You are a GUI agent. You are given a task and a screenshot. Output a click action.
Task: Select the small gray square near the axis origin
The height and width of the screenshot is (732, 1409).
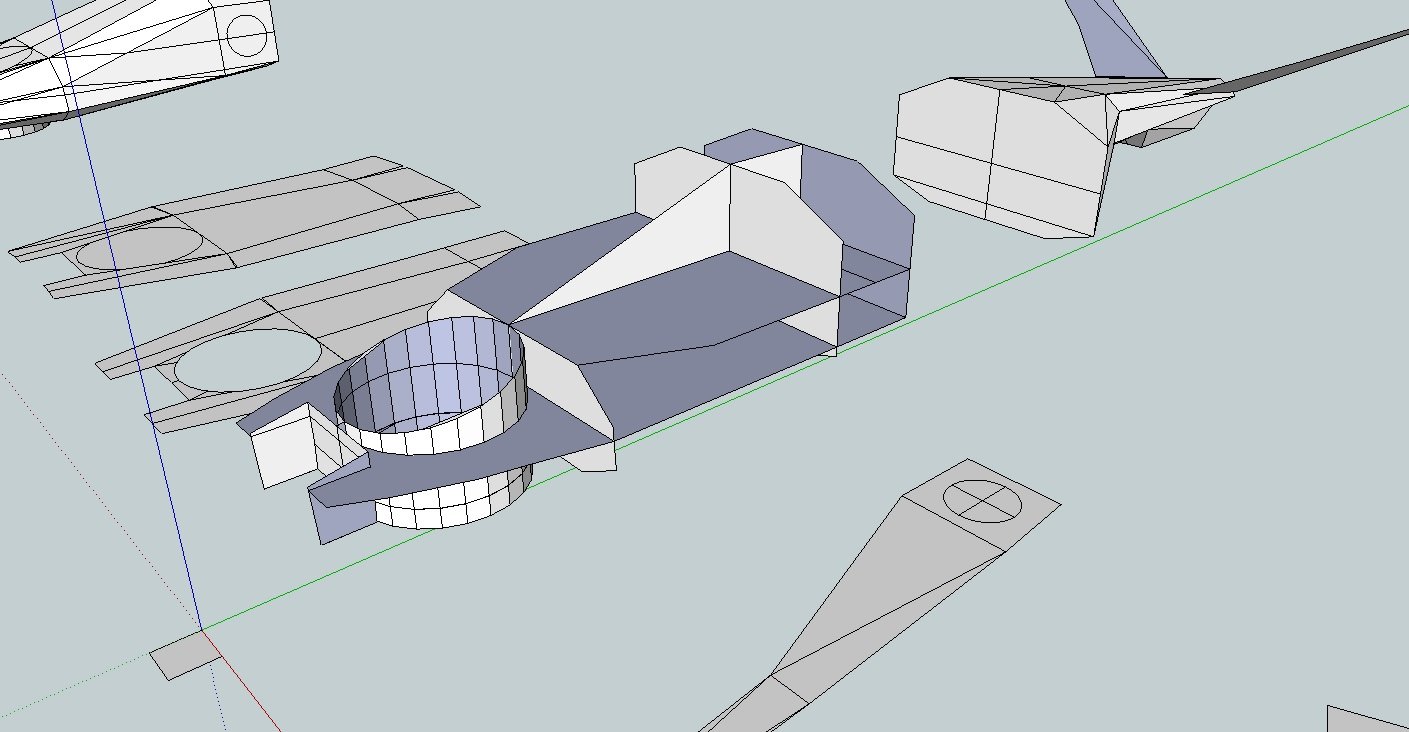tap(185, 656)
